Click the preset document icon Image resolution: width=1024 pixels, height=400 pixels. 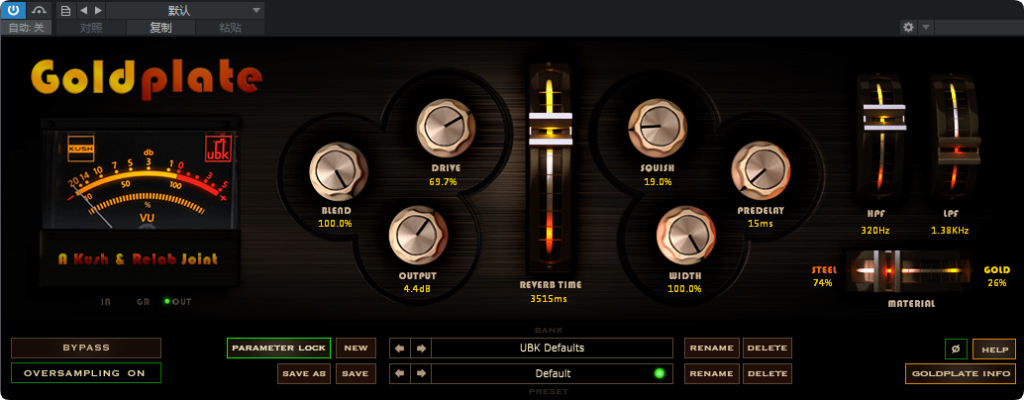[x=65, y=10]
